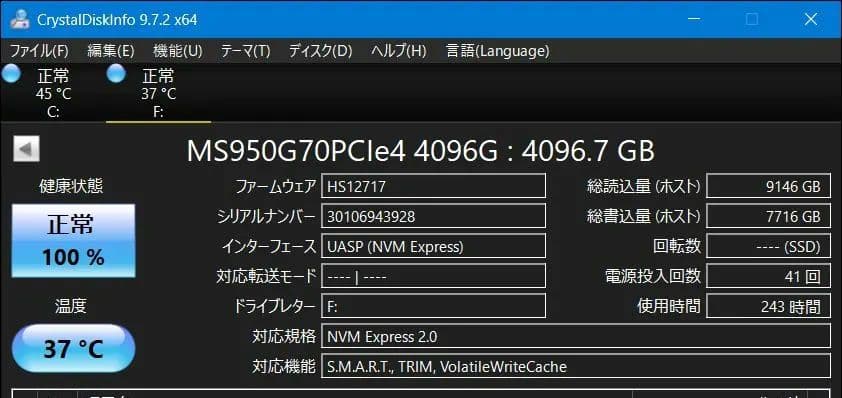Click the NVM Express 2.0 standard field
Viewport: 842px width, 398px height.
[576, 336]
